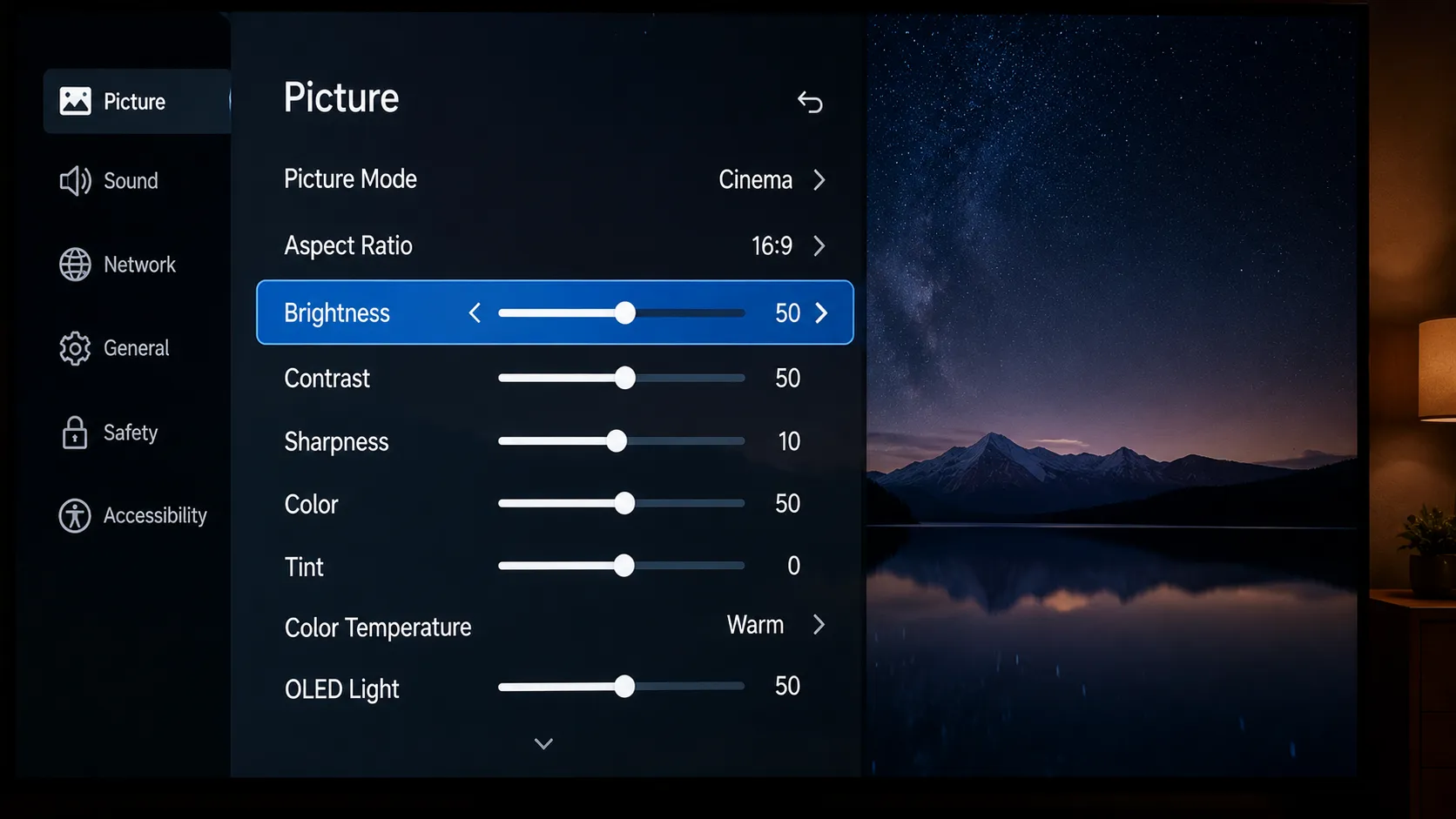Click the Cinema picture mode value
The image size is (1456, 819).
pos(755,180)
